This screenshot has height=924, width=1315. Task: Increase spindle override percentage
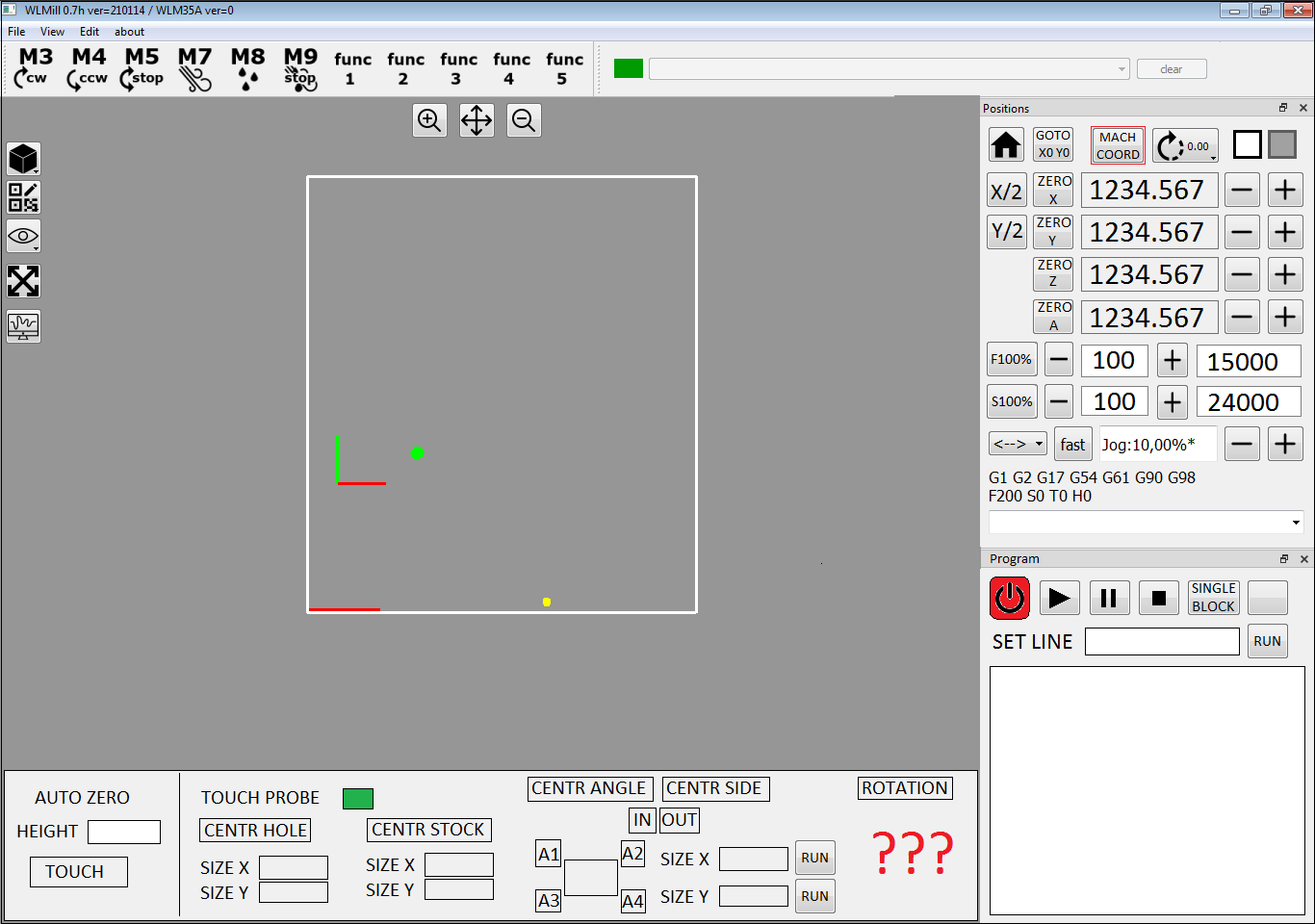1172,401
